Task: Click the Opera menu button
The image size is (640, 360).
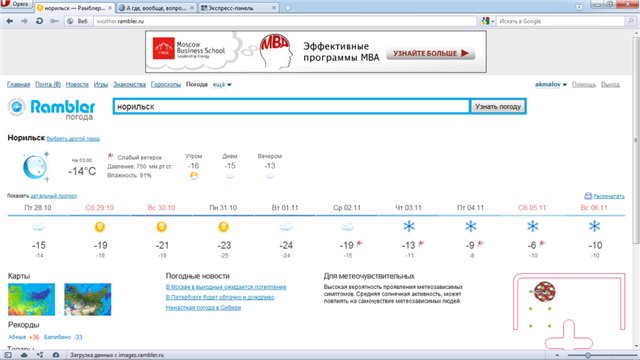Action: click(x=16, y=4)
